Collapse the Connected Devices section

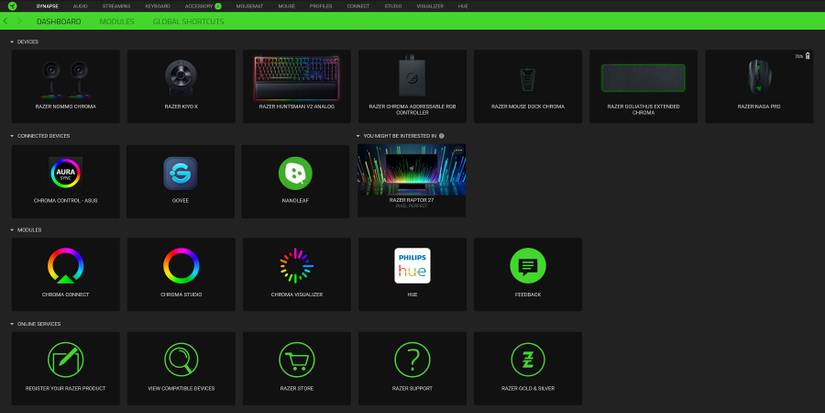(x=12, y=136)
